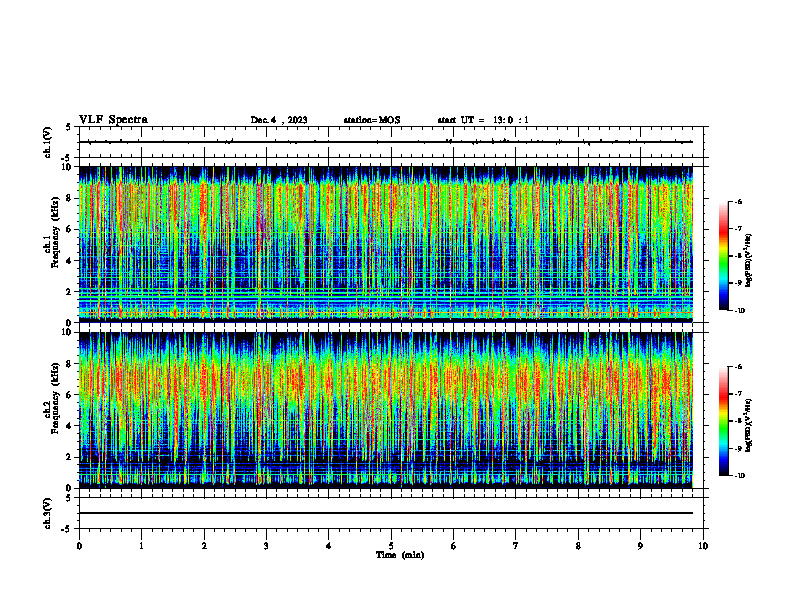Screen dimensions: 792x612
Task: Click the "ch.1(V)" waveform axis label
Action: pyautogui.click(x=48, y=142)
